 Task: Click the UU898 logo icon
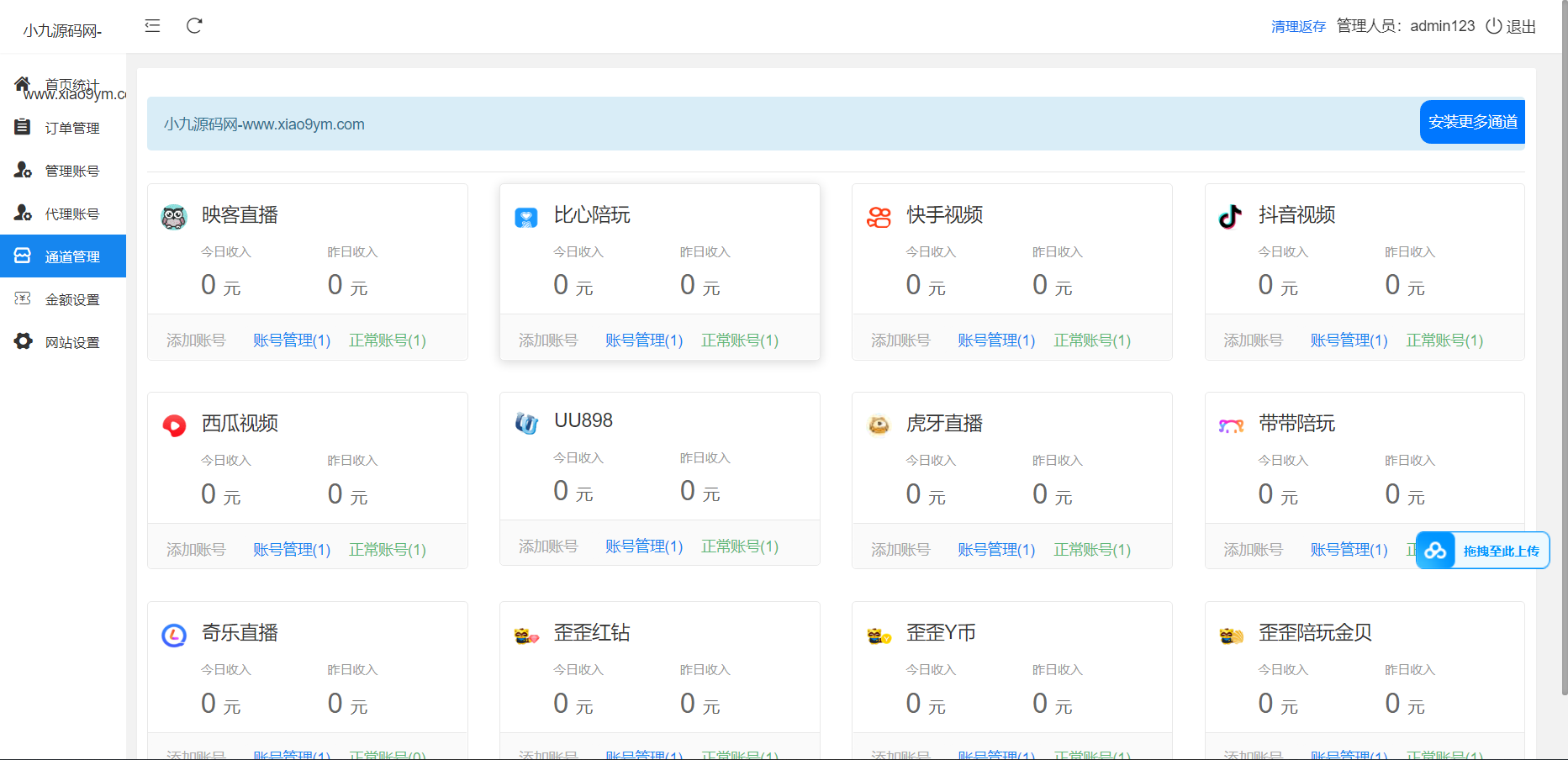526,423
